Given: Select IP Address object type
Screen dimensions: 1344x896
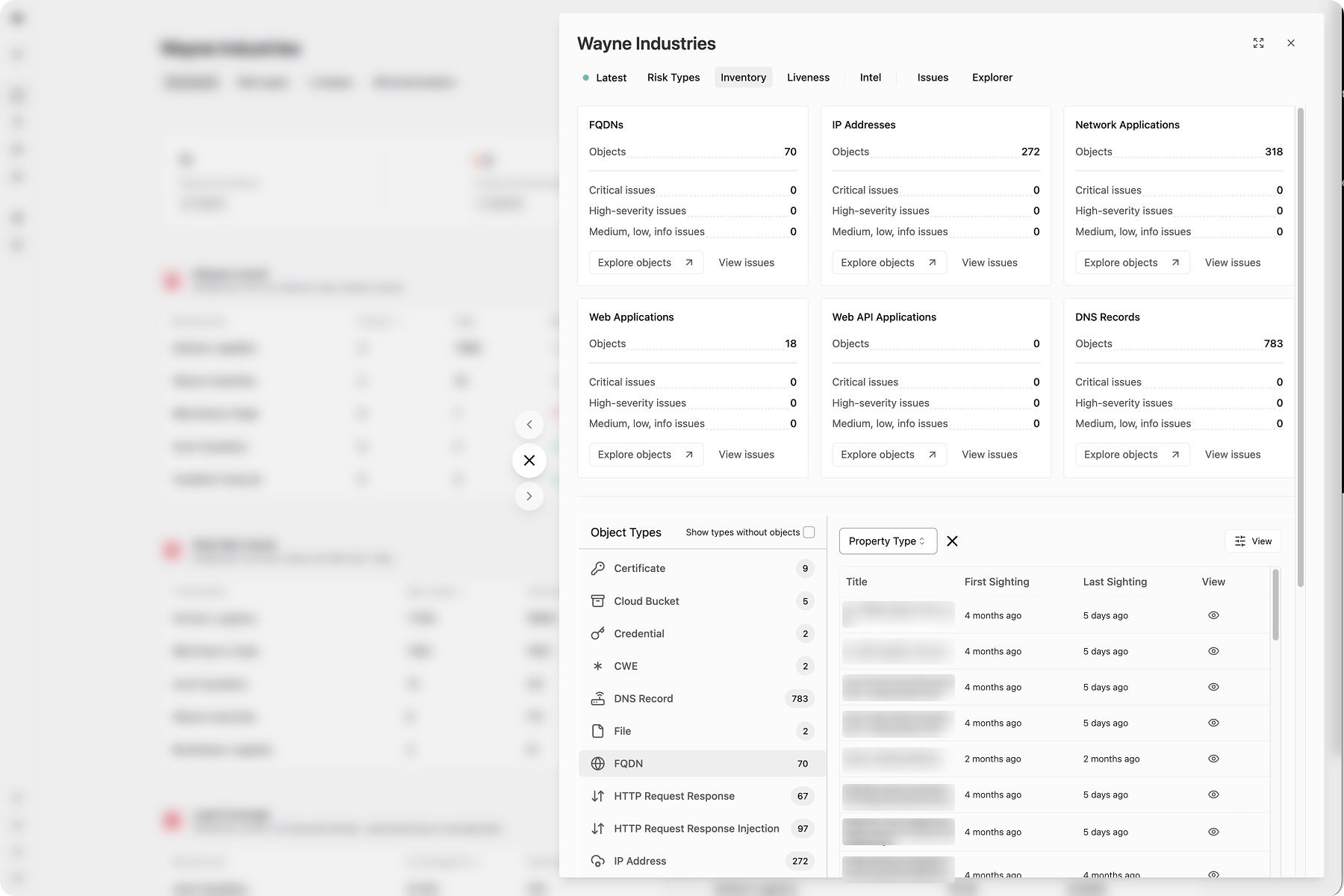Looking at the screenshot, I should click(640, 861).
